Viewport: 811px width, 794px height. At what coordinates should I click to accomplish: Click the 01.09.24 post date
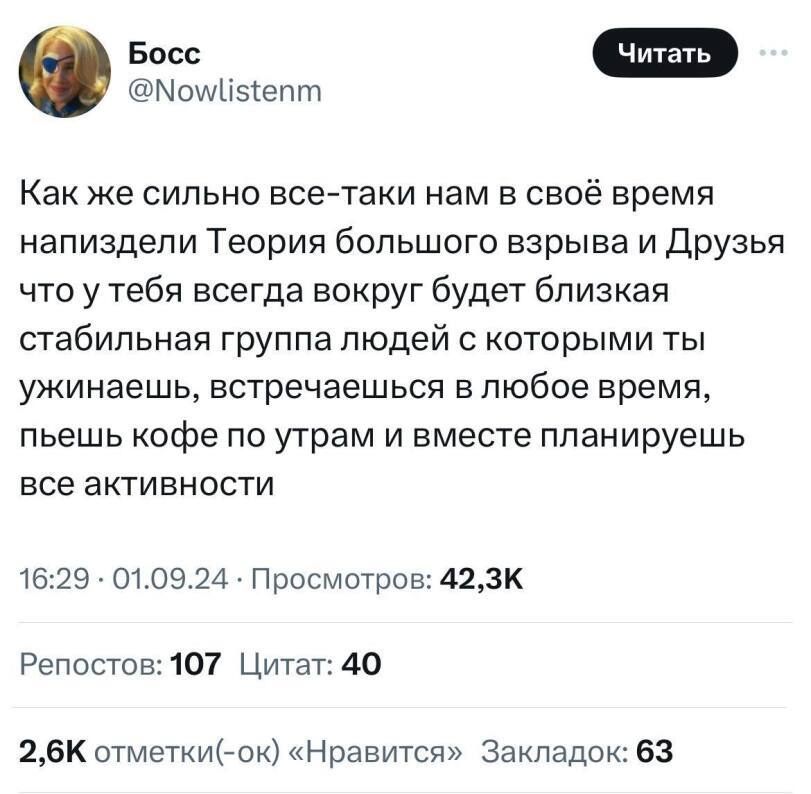coord(171,578)
